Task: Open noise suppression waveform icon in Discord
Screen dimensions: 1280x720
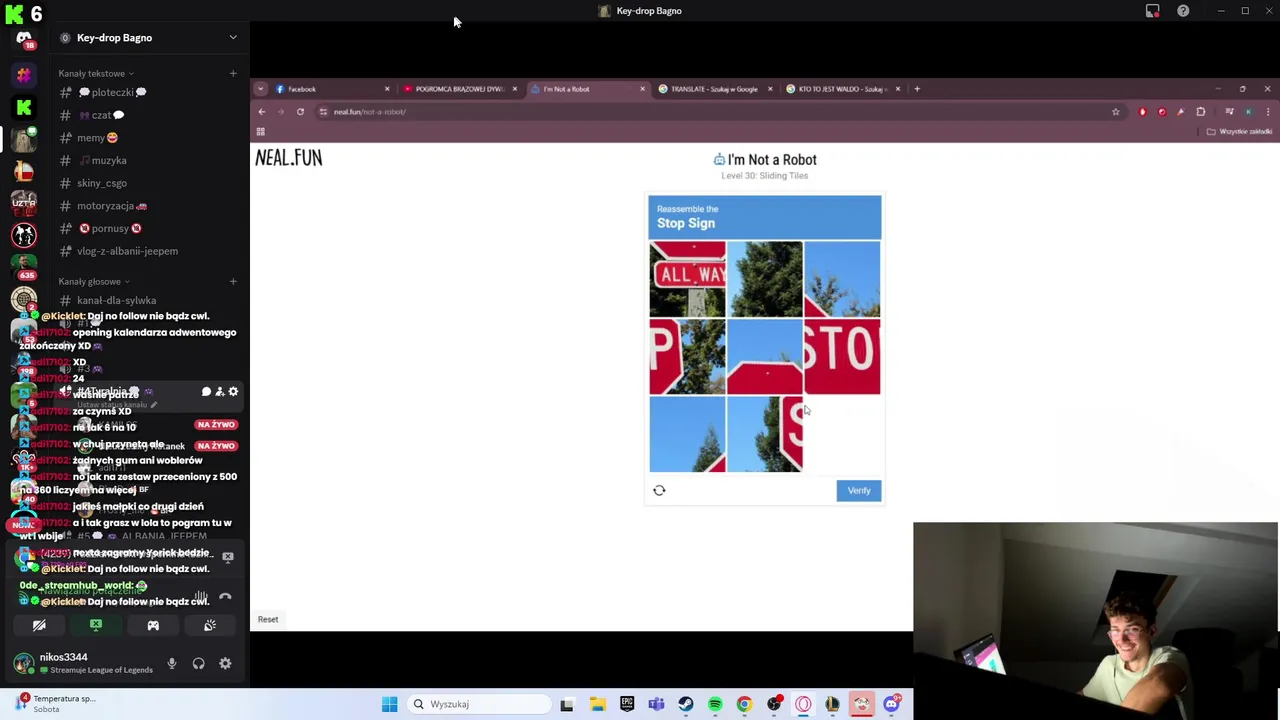Action: tap(201, 597)
